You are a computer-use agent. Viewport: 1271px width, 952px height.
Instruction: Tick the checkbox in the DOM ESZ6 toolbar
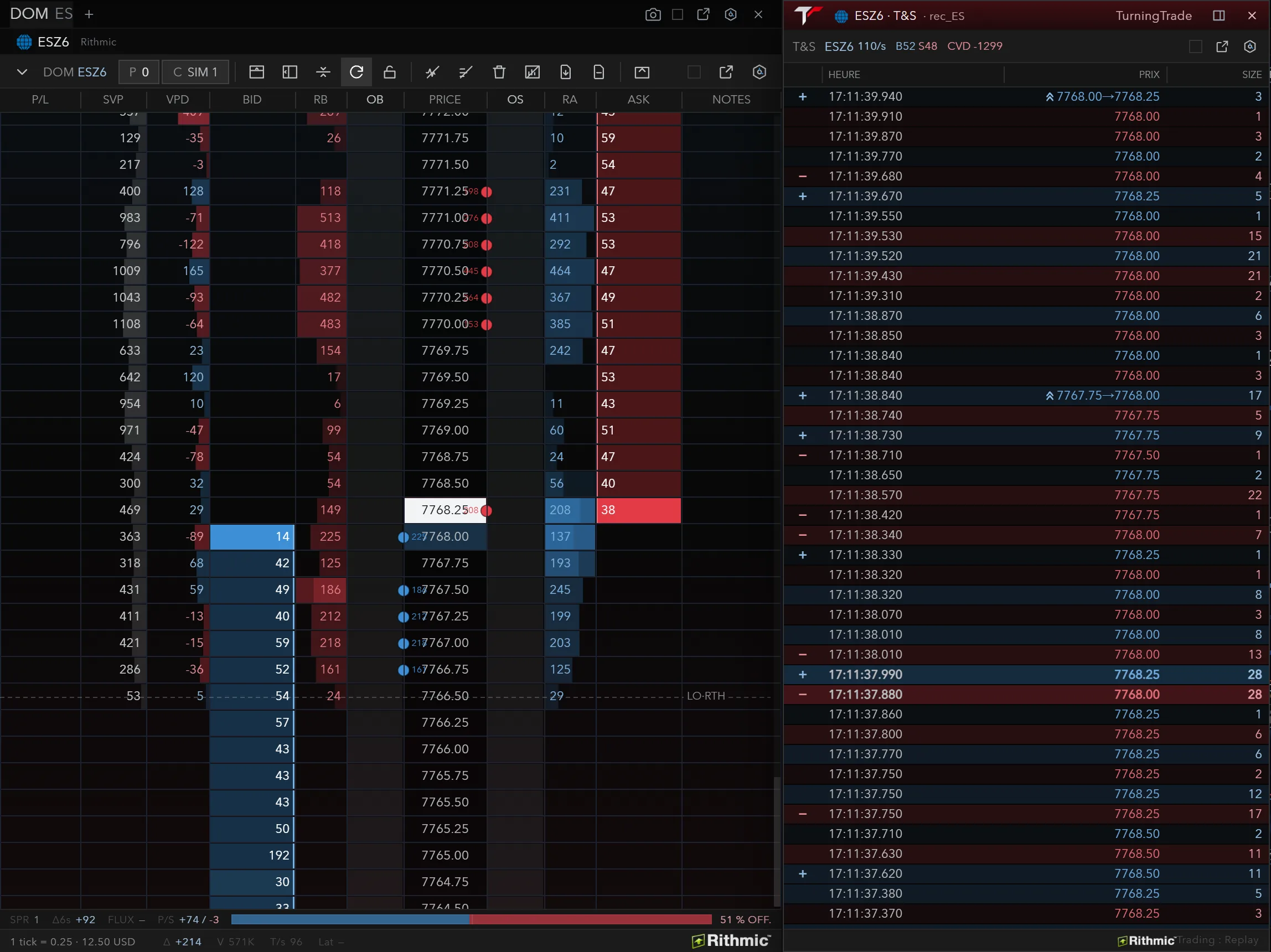point(694,72)
